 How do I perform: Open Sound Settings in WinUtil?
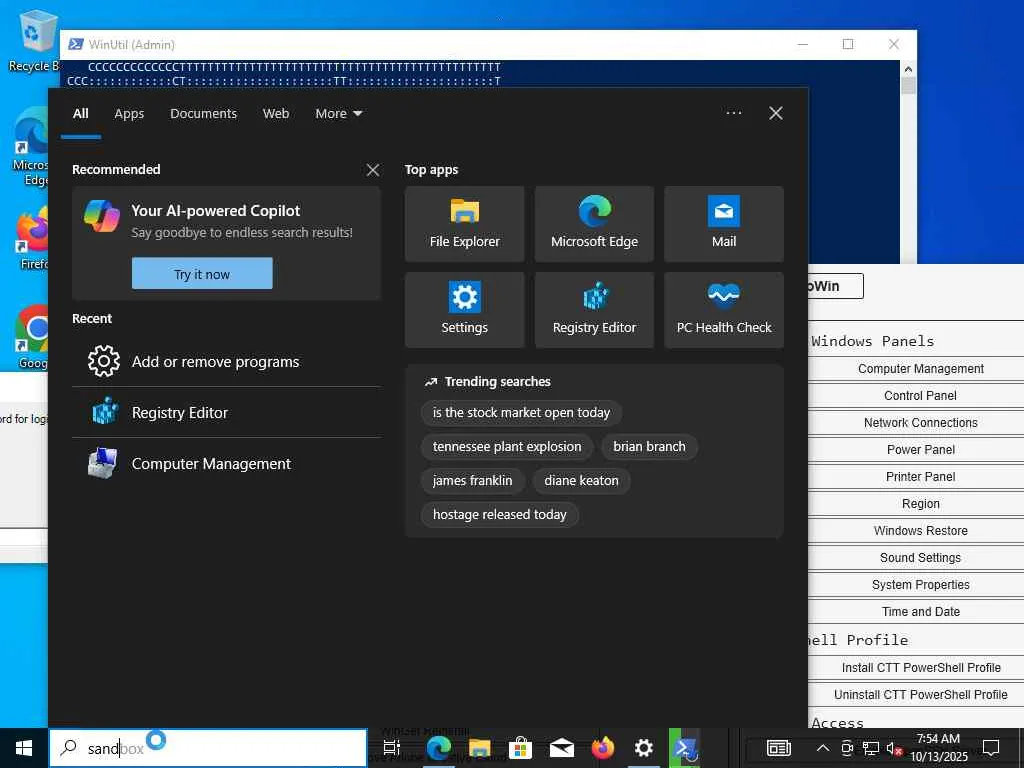pos(920,558)
